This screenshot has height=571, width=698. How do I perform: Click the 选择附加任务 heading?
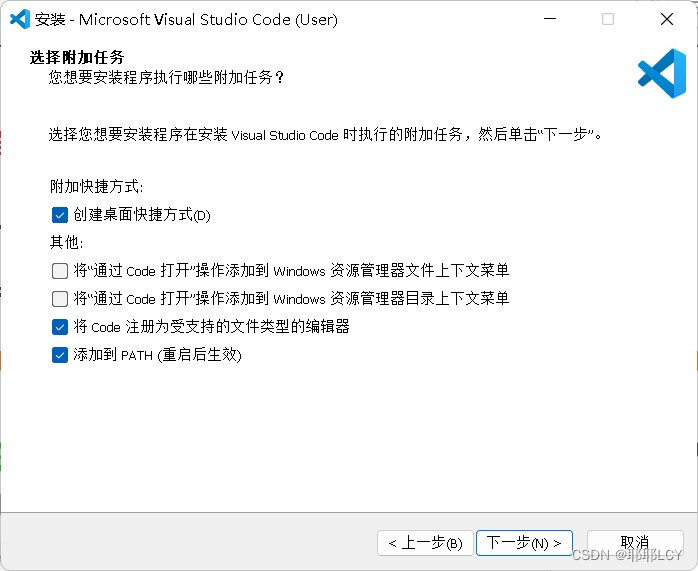[x=77, y=57]
